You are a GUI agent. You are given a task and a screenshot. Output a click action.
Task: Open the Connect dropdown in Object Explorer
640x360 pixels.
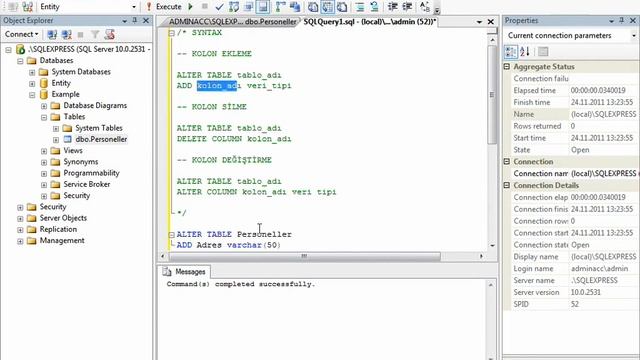pos(21,34)
